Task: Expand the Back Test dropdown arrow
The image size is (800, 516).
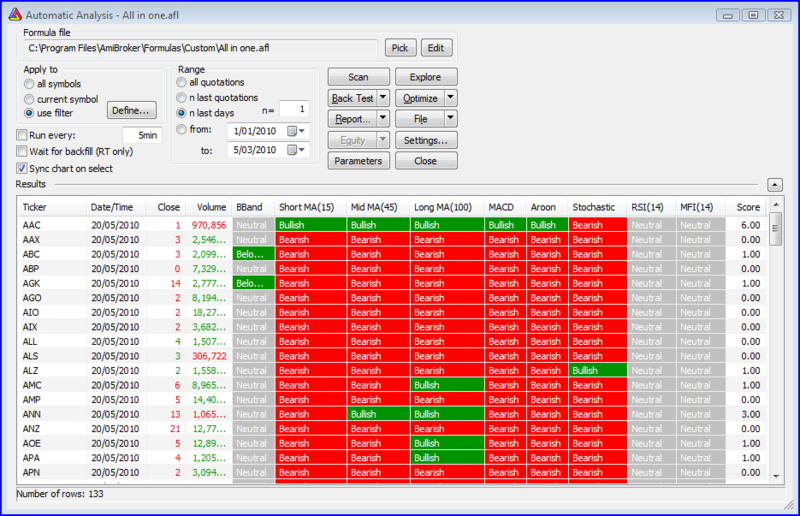Action: pos(383,98)
